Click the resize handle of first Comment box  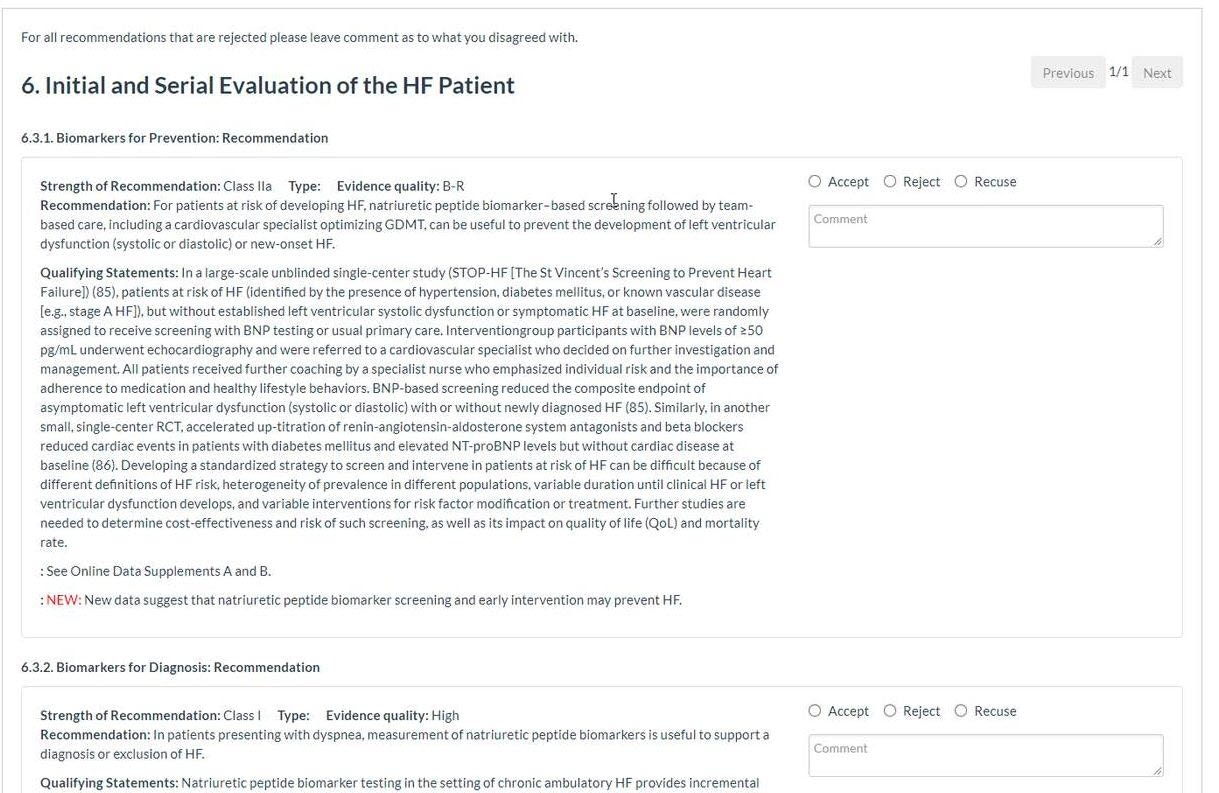[x=1158, y=241]
